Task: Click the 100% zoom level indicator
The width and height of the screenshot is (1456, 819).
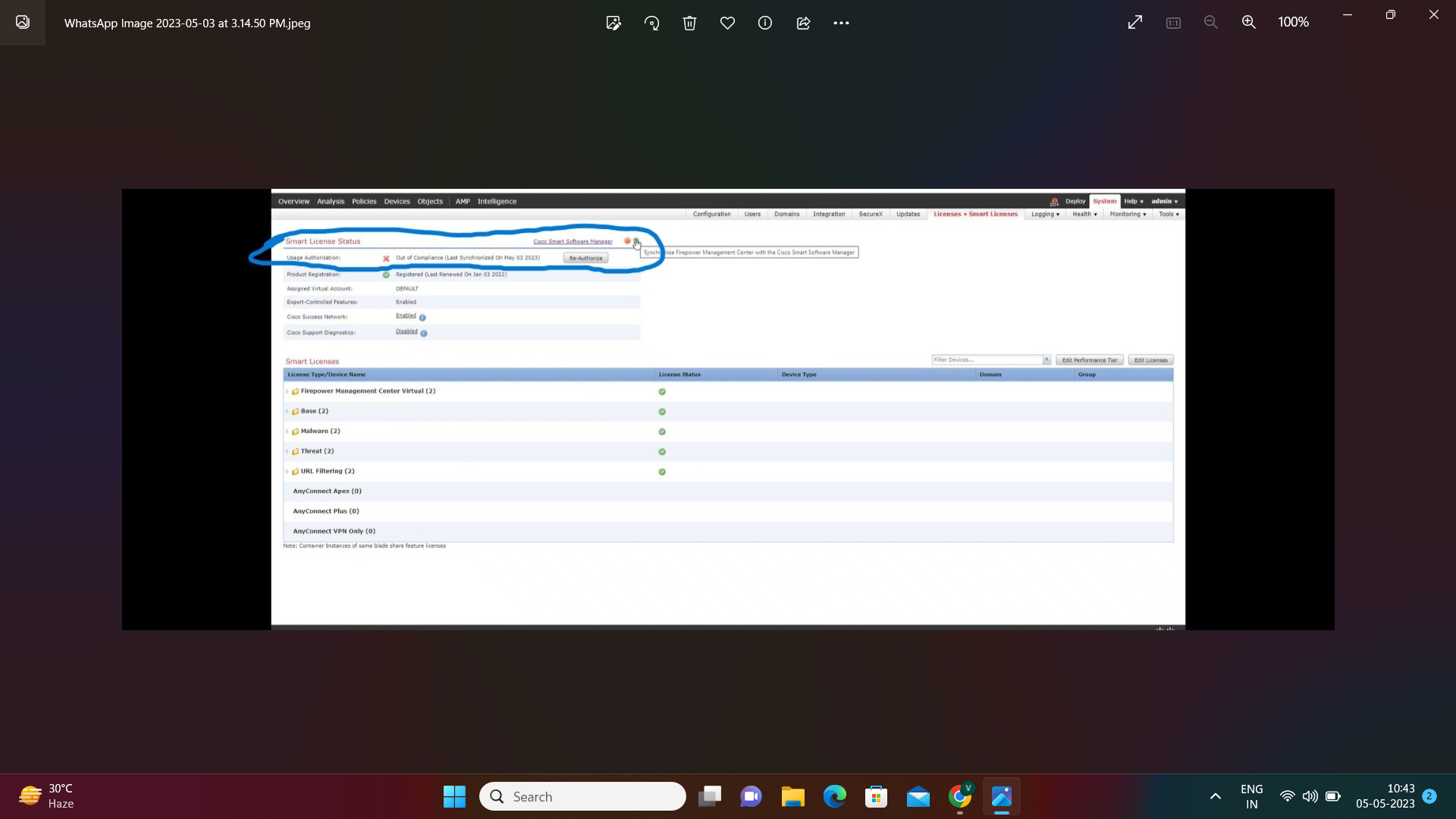Action: click(1293, 23)
